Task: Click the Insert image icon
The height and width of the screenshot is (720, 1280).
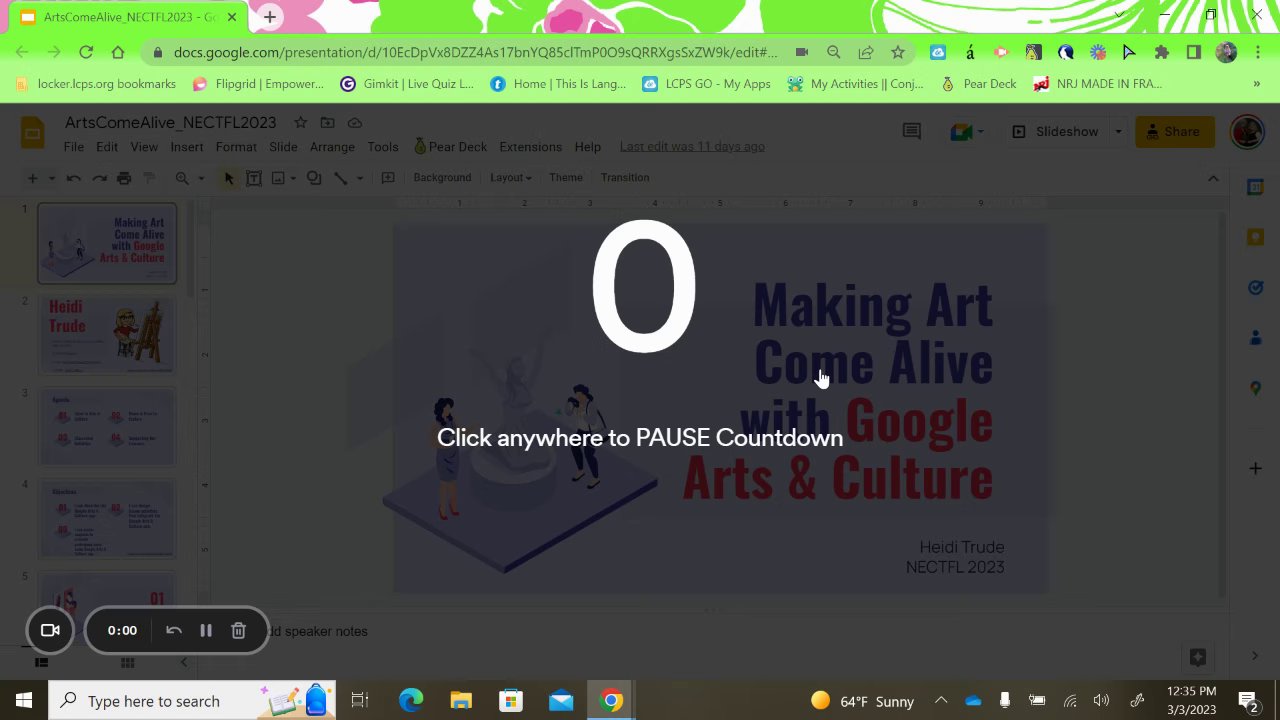Action: point(278,178)
